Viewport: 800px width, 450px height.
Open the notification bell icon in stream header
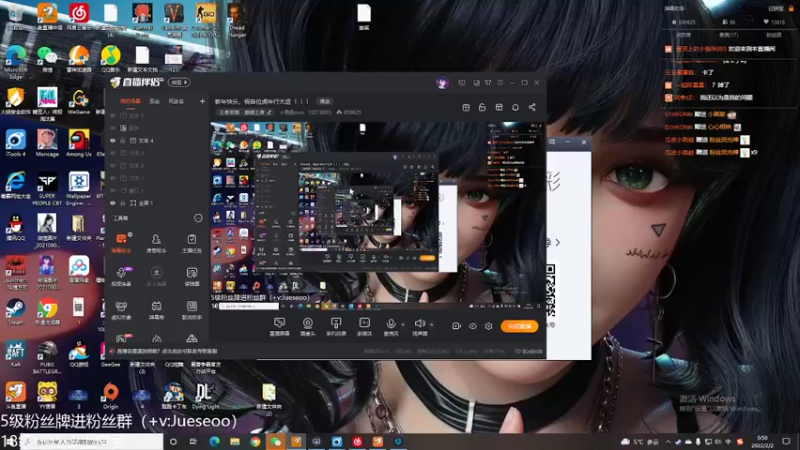pyautogui.click(x=515, y=107)
